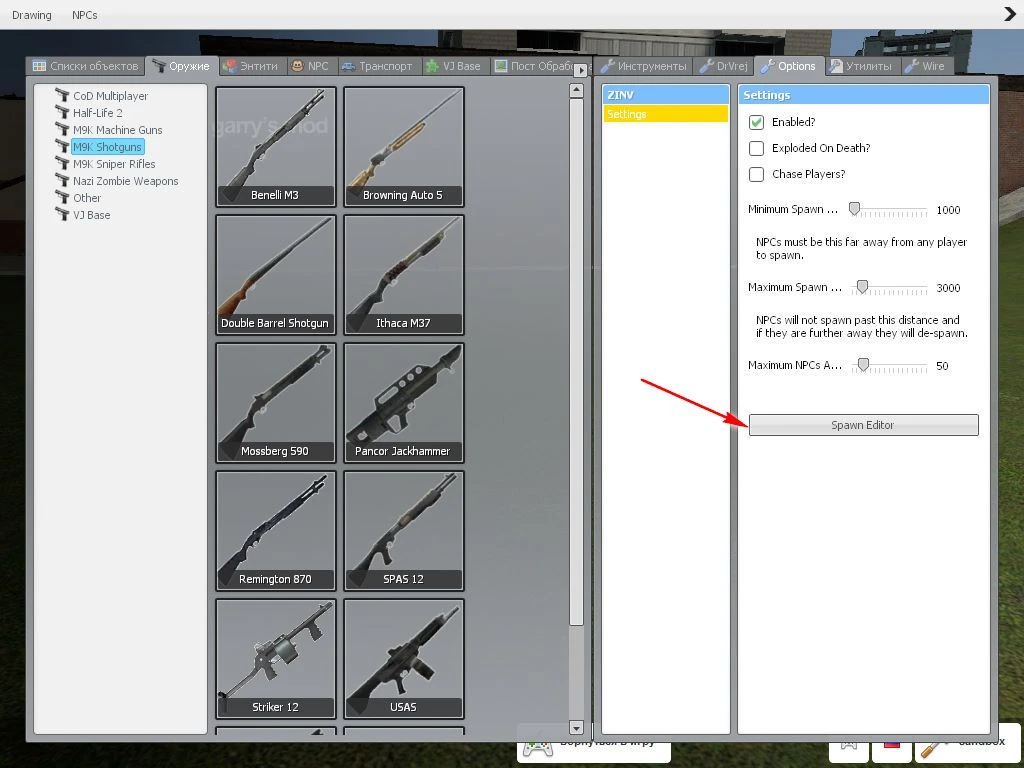Screen dimensions: 1024x768
Task: Open the Утилиты tab
Action: 861,66
